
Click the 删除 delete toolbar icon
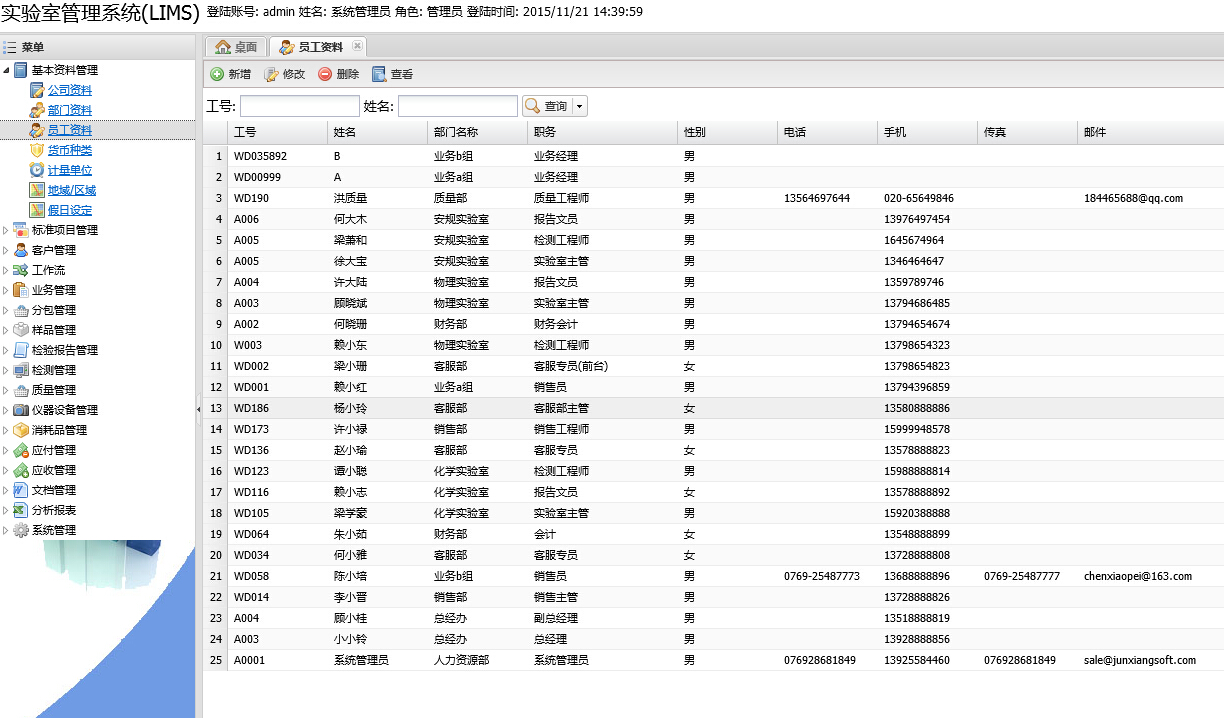pos(325,74)
